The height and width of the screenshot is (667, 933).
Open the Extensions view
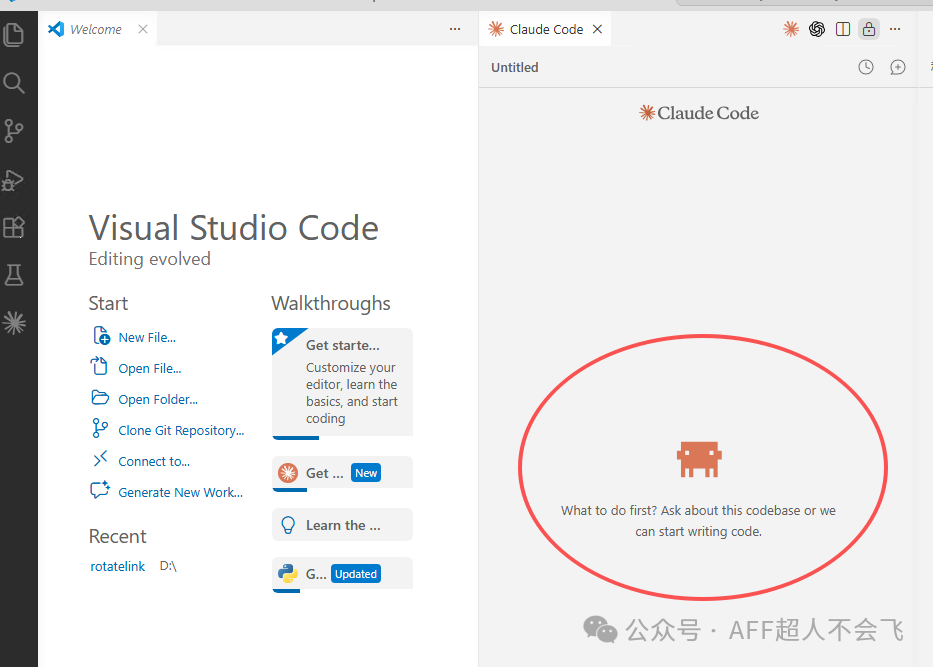pyautogui.click(x=14, y=227)
